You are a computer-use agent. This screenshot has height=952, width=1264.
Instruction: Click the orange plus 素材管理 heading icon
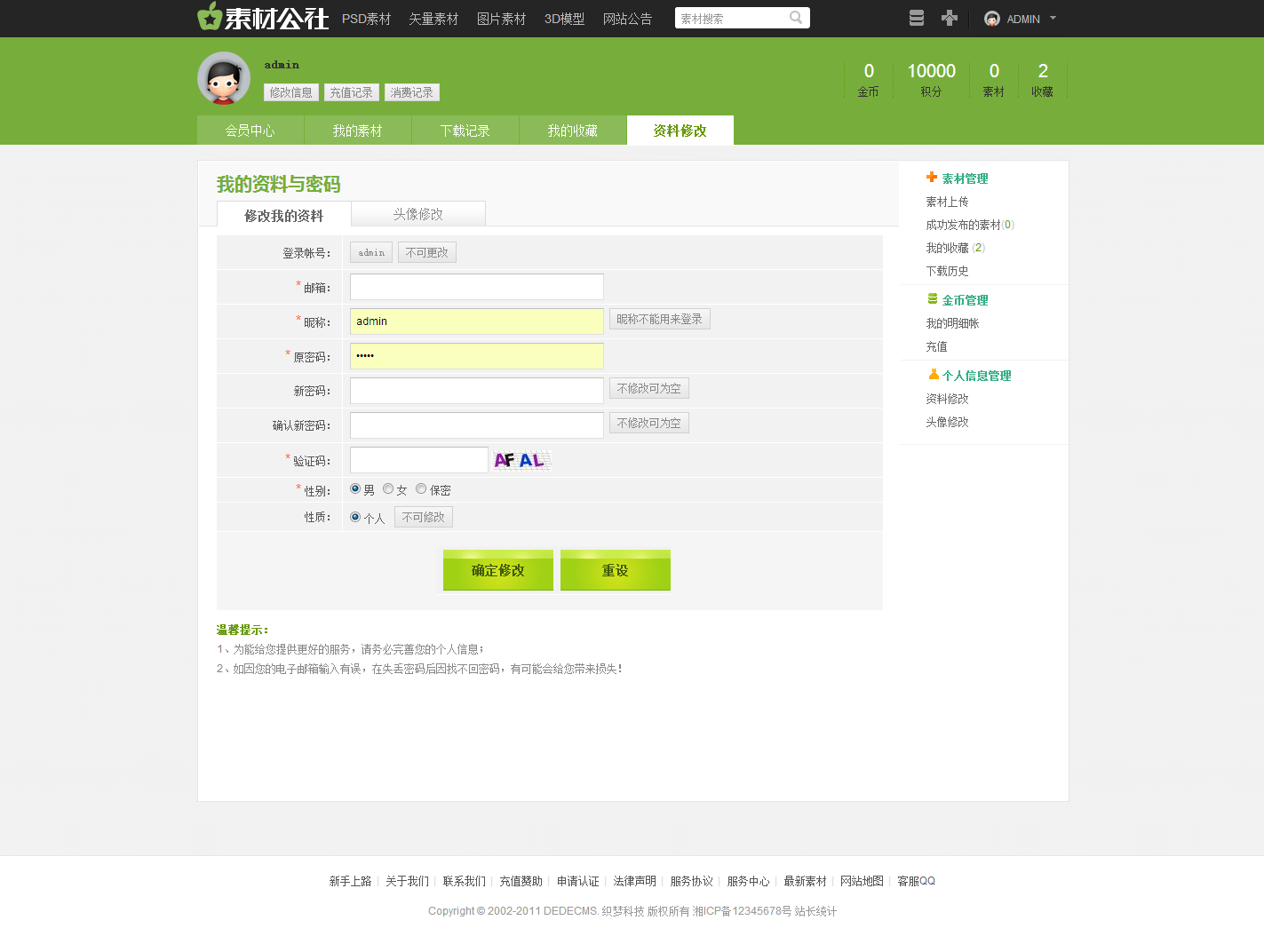932,178
